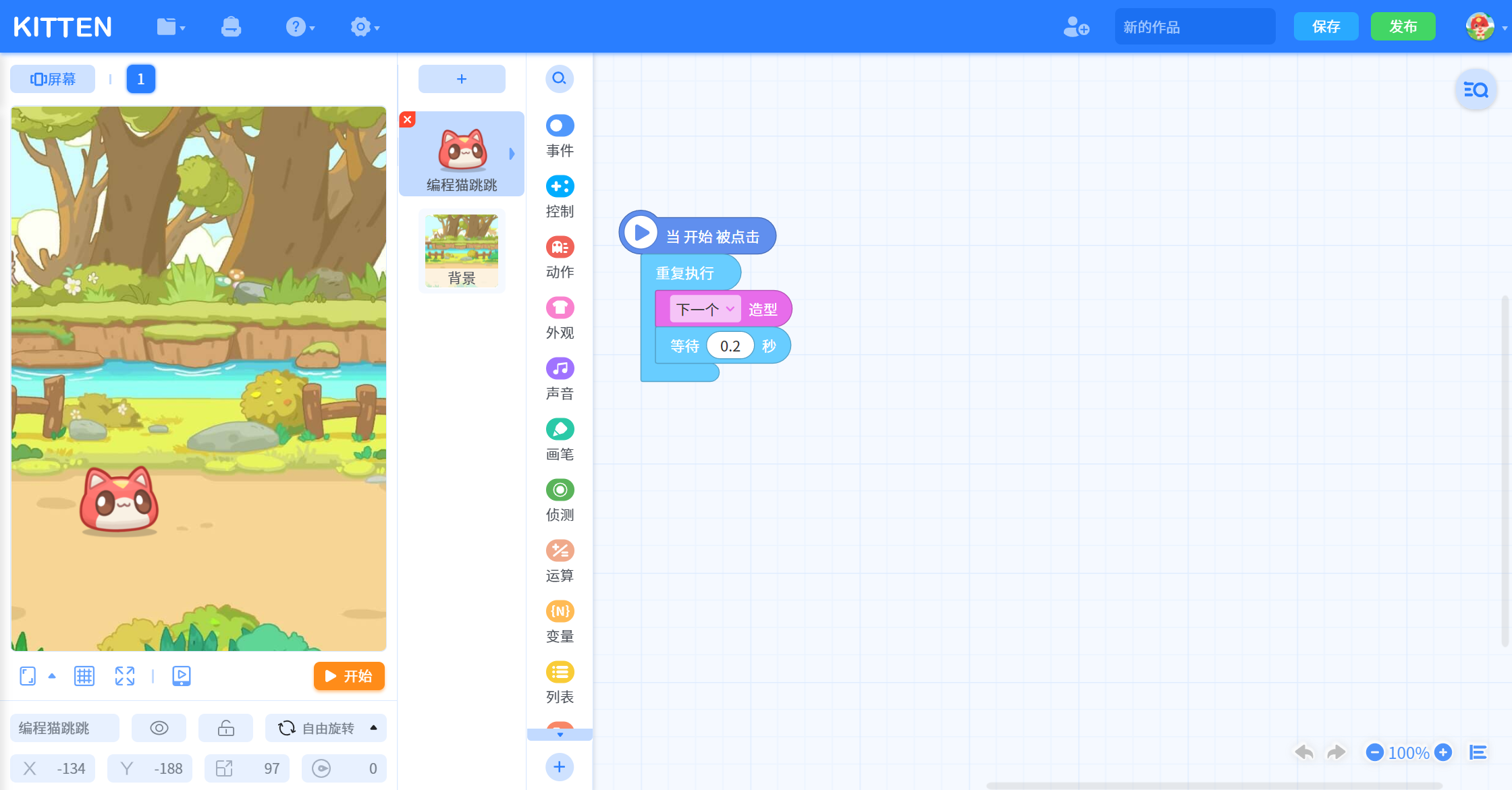Toggle sprite visibility eye icon
The height and width of the screenshot is (790, 1512).
[x=159, y=728]
